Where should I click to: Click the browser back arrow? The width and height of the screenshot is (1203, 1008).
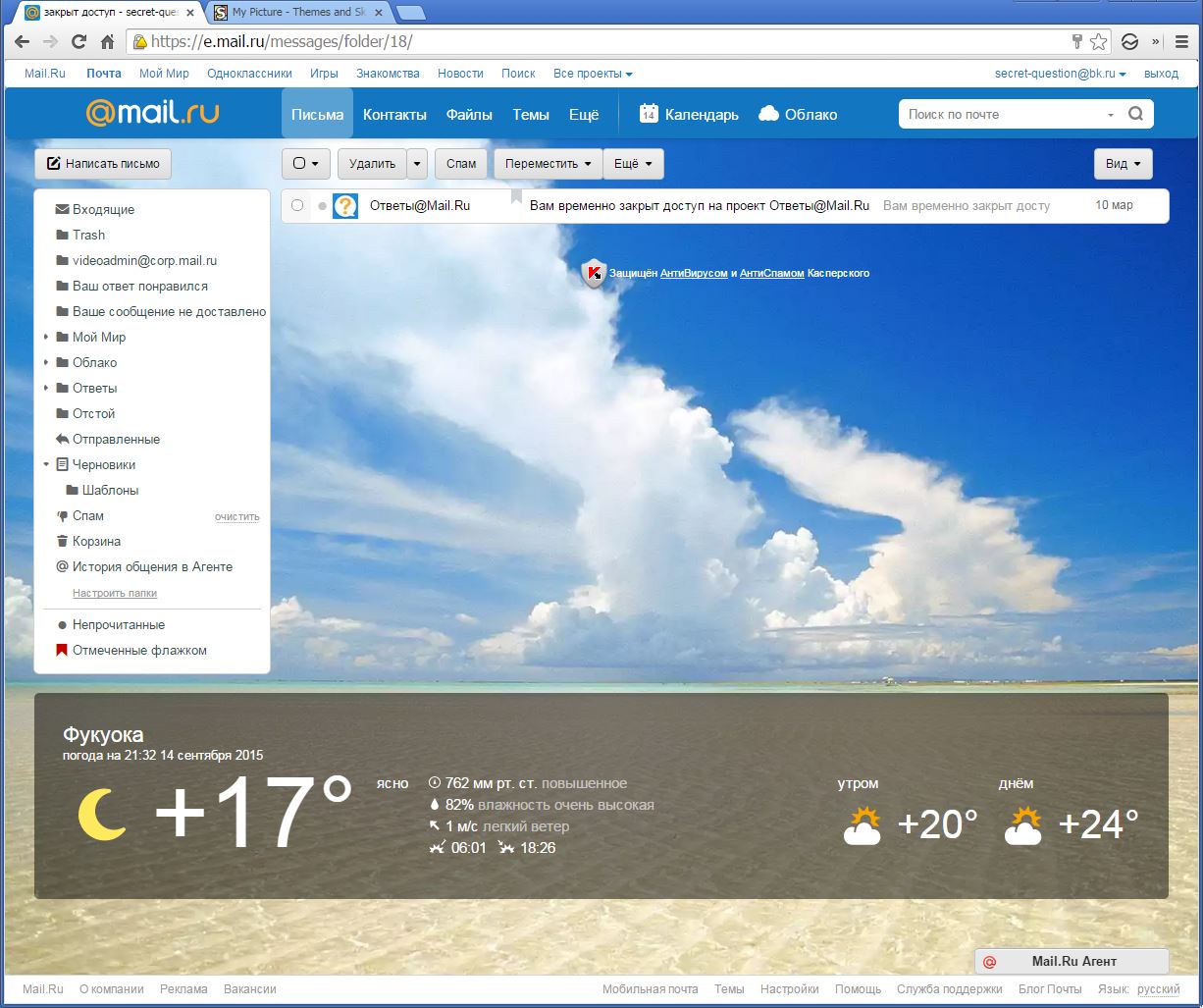[x=22, y=42]
